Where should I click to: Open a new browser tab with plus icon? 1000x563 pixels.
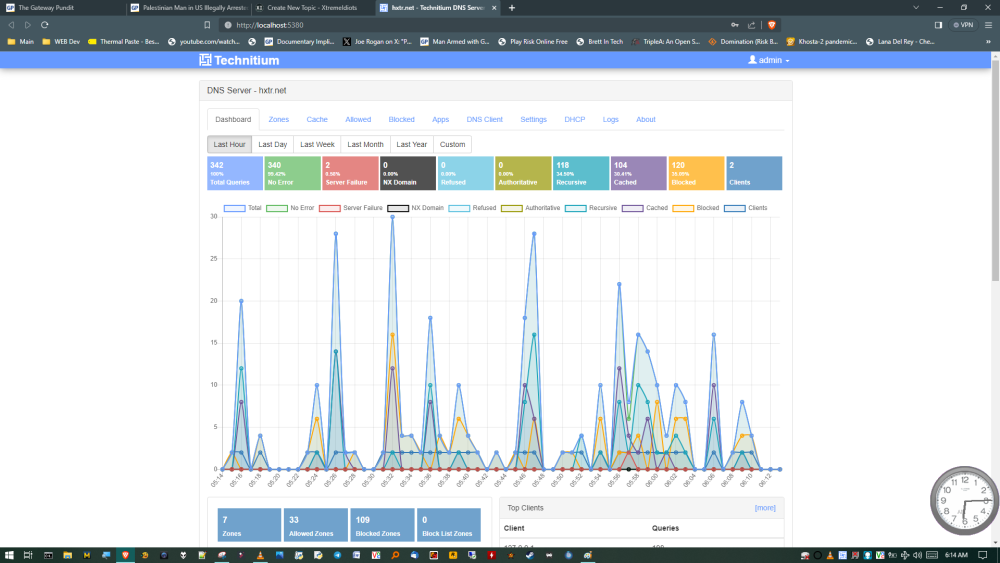coord(512,7)
